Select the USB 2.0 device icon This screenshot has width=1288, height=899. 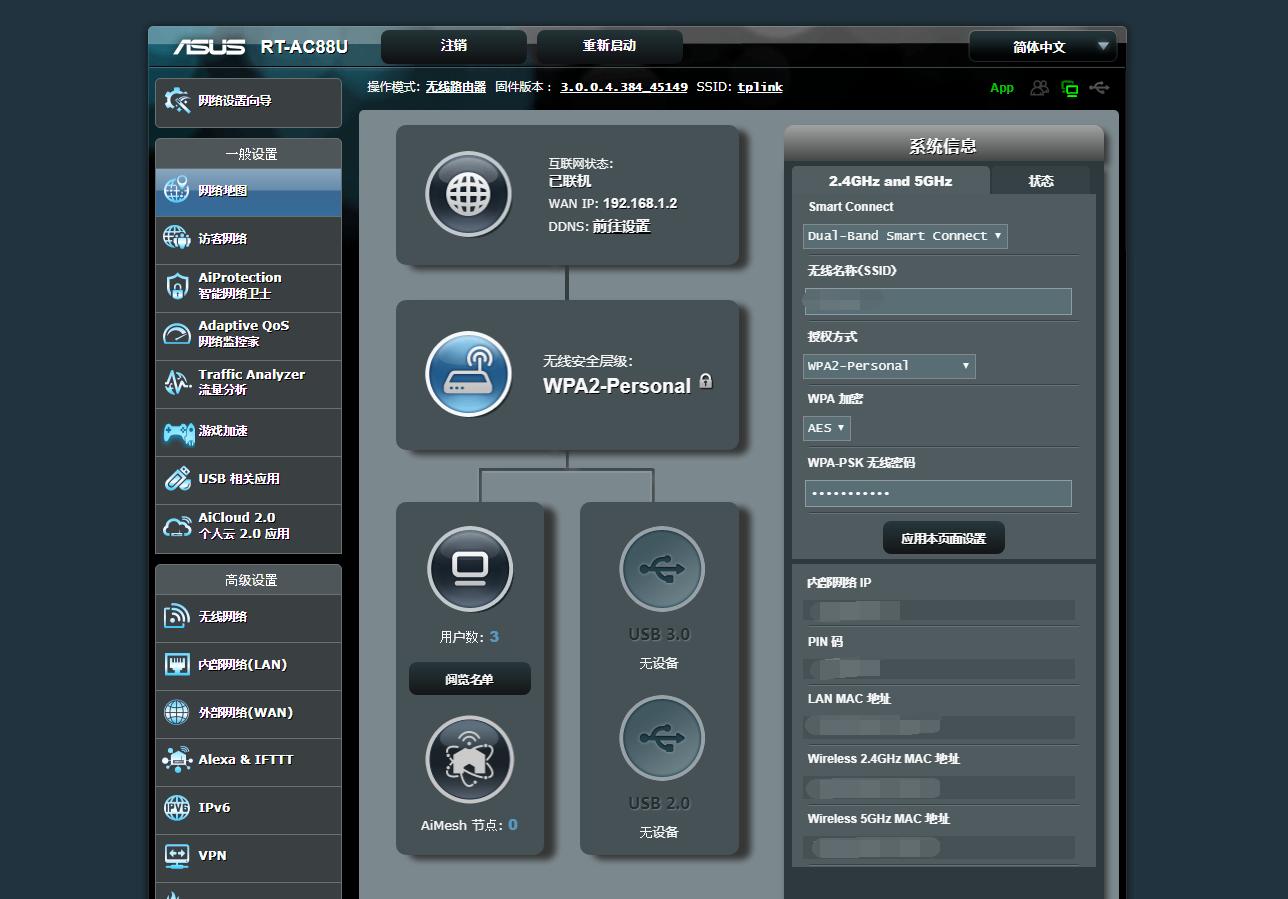click(x=661, y=739)
